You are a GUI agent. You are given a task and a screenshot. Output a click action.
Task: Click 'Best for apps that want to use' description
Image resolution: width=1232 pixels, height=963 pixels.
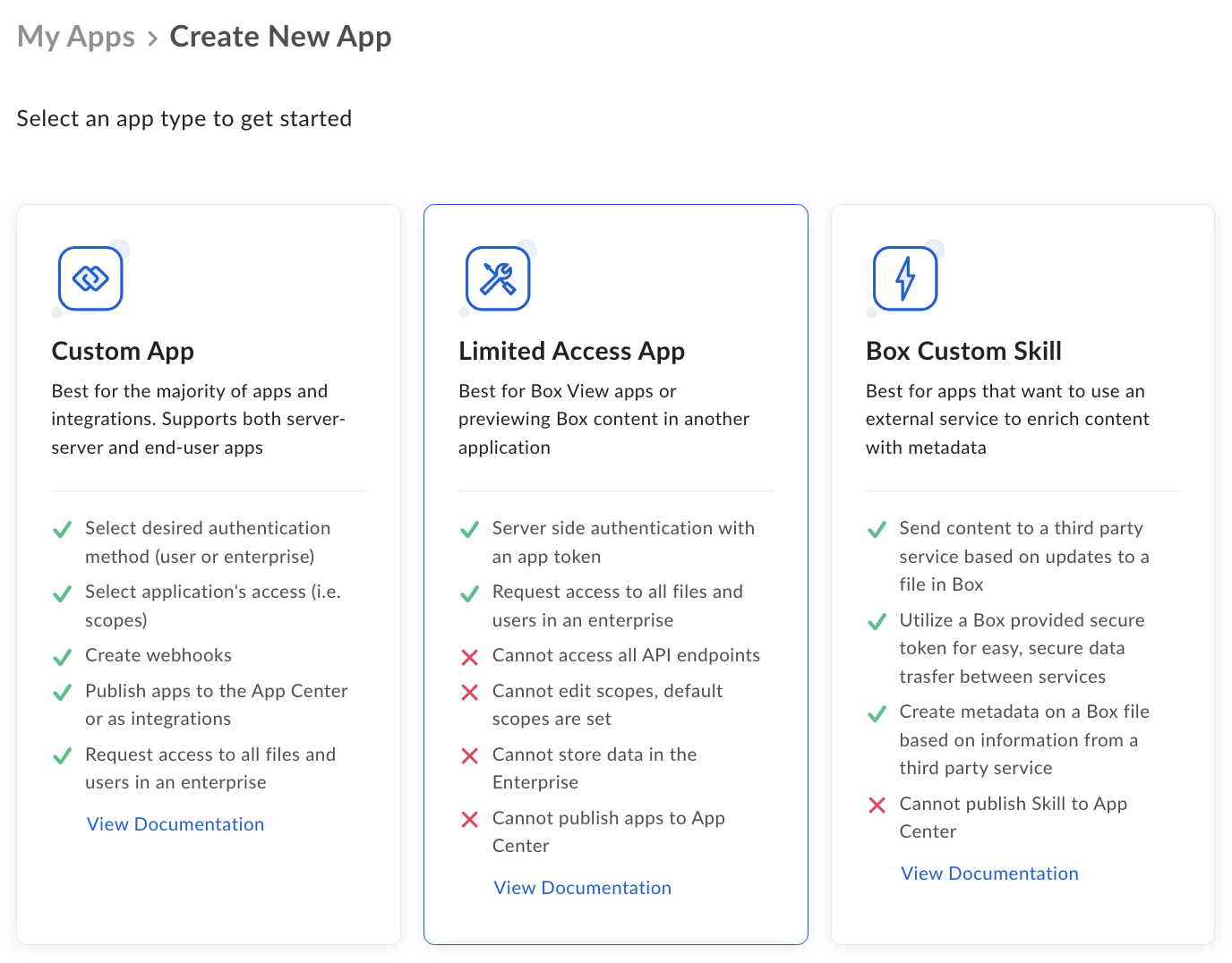[1007, 419]
